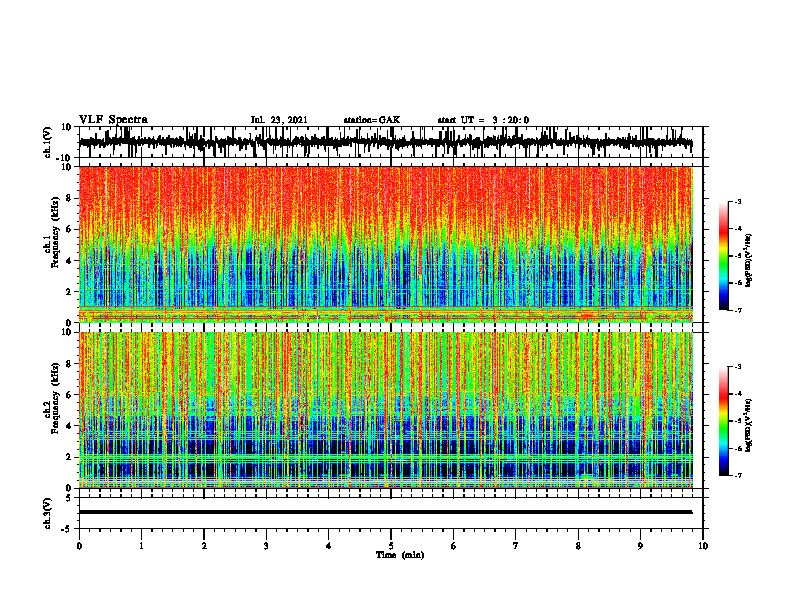The width and height of the screenshot is (792, 612).
Task: Click the time axis tick "9"
Action: pos(640,546)
